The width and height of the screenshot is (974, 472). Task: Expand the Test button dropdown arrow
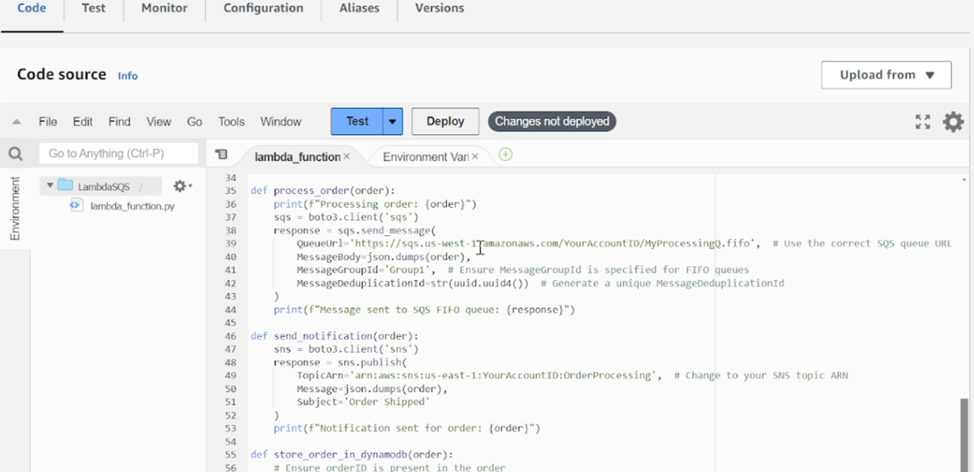(x=393, y=122)
